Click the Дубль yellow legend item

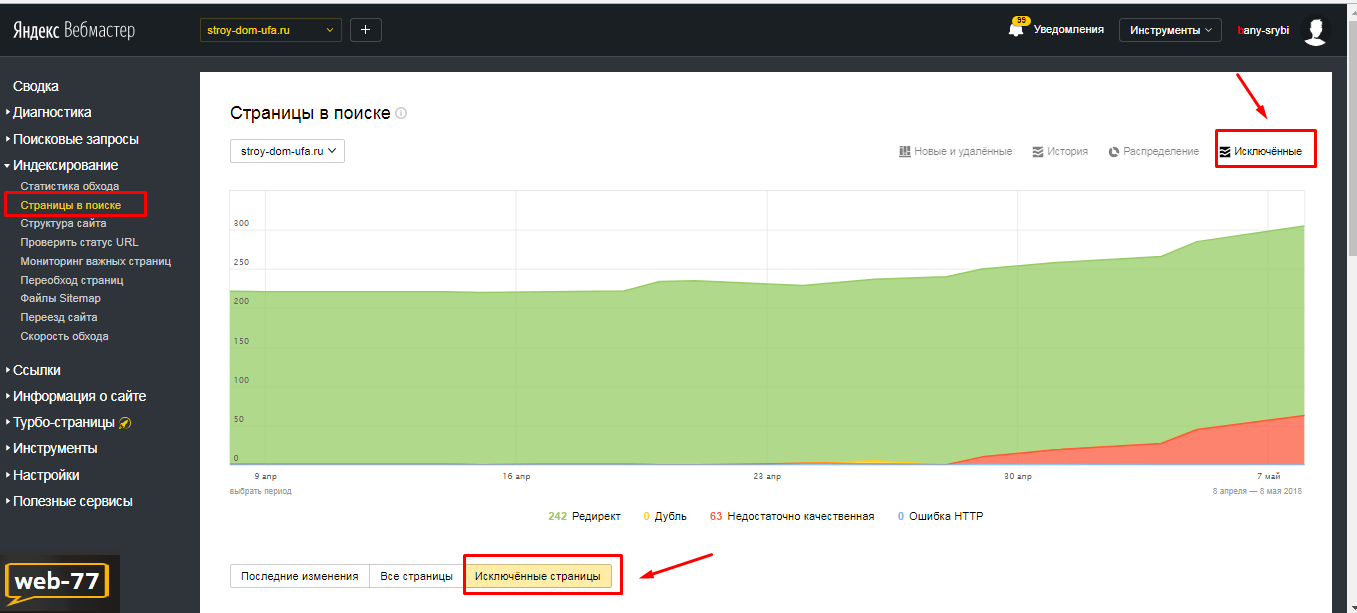coord(665,517)
